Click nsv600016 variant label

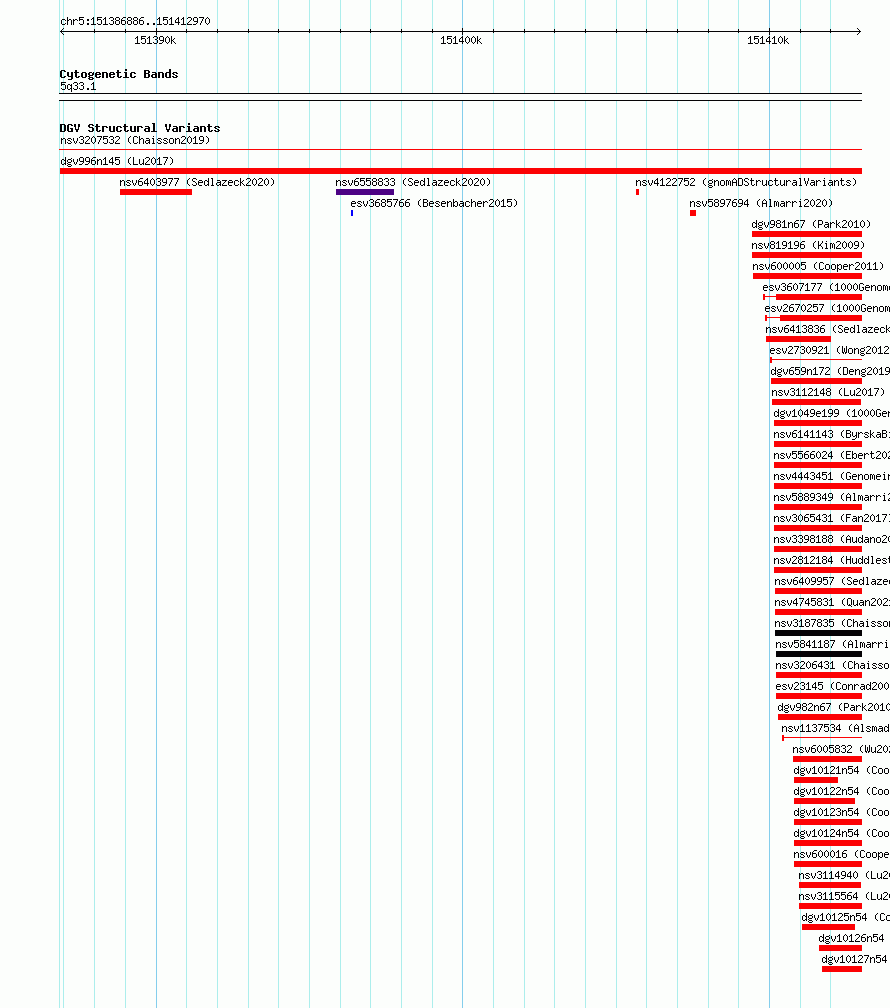click(x=842, y=855)
